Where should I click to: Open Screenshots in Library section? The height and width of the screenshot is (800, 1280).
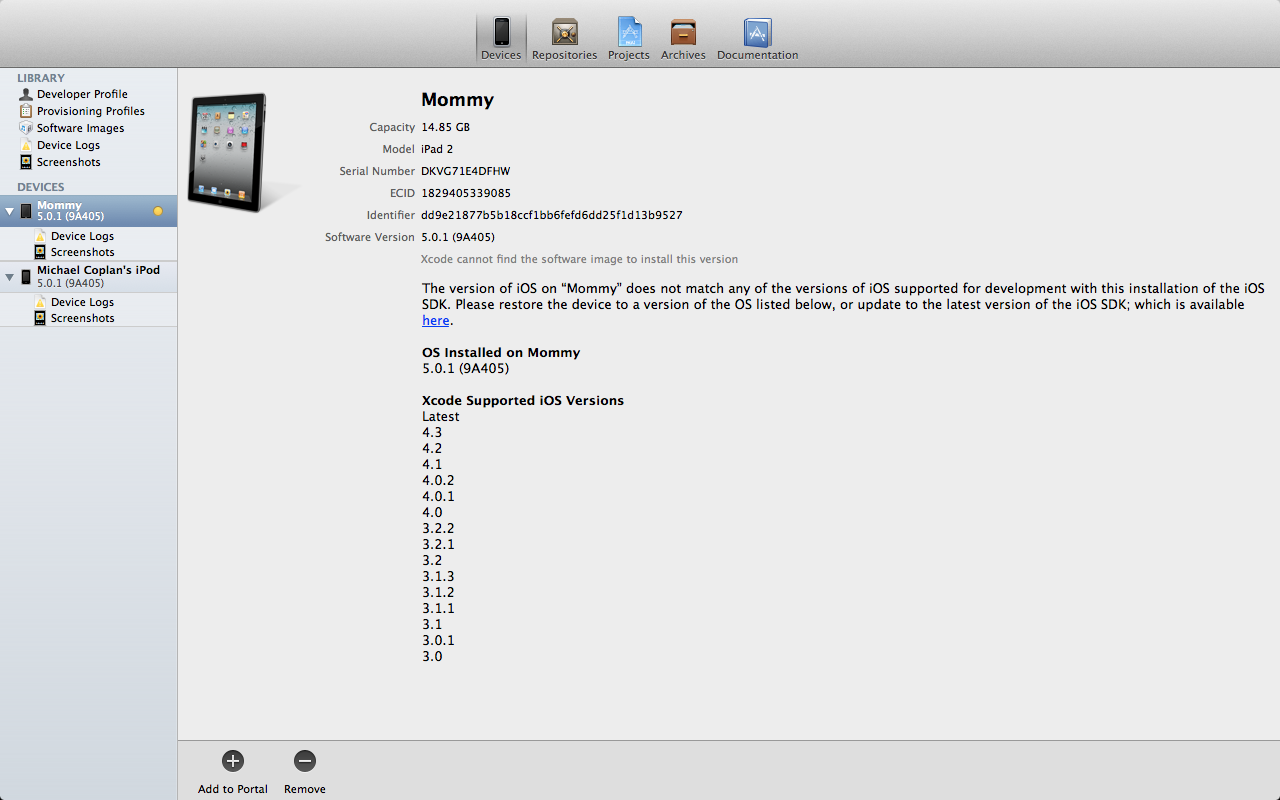point(69,162)
